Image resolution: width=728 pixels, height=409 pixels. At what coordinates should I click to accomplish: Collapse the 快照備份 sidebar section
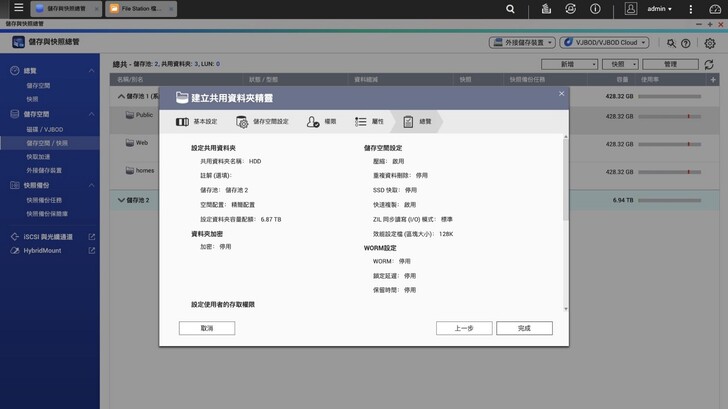pos(91,185)
